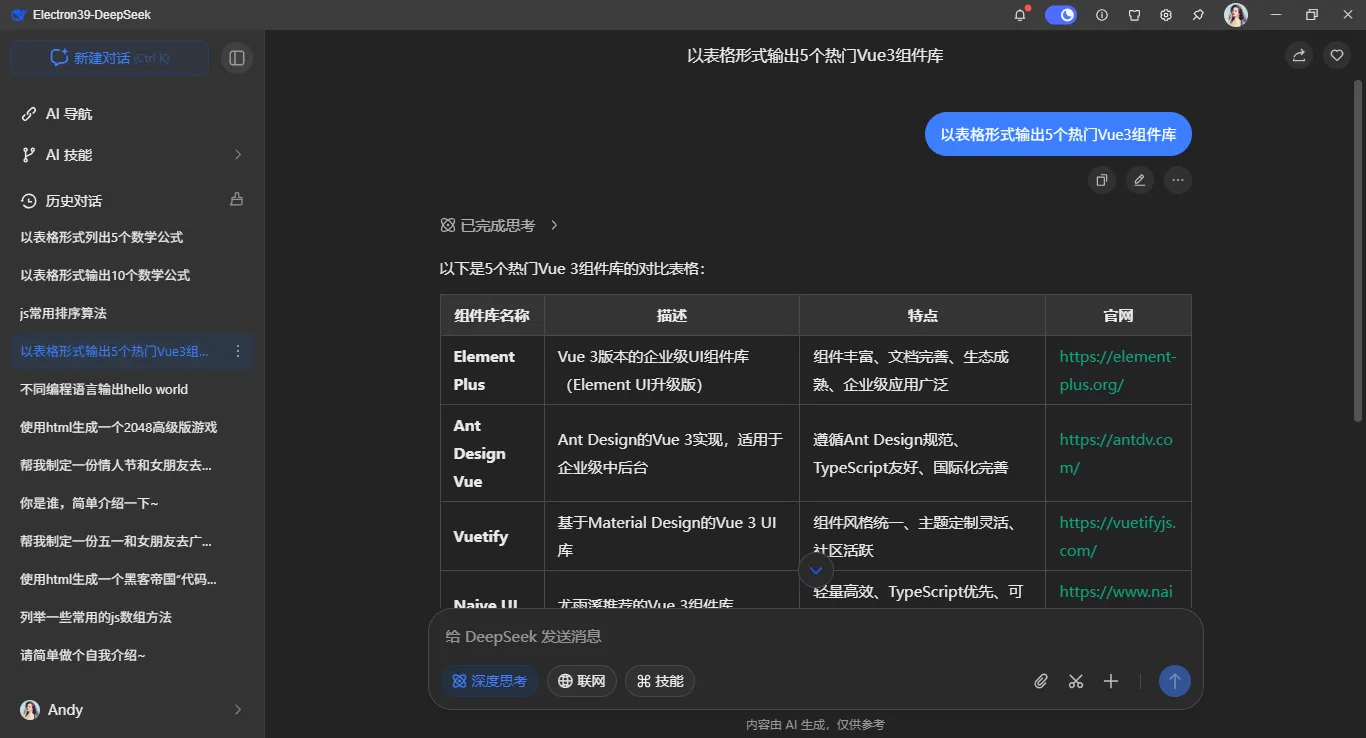Attach a file with the paperclip icon
Screen dimensions: 1366x738
click(x=1040, y=681)
